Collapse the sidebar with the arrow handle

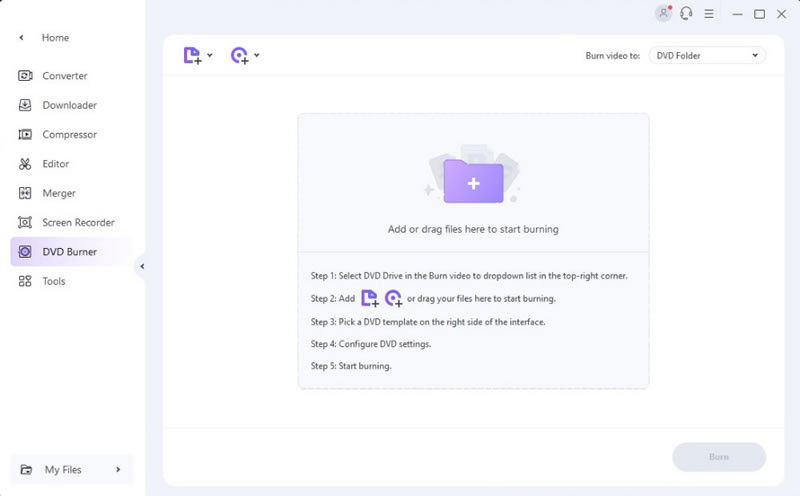coord(142,266)
